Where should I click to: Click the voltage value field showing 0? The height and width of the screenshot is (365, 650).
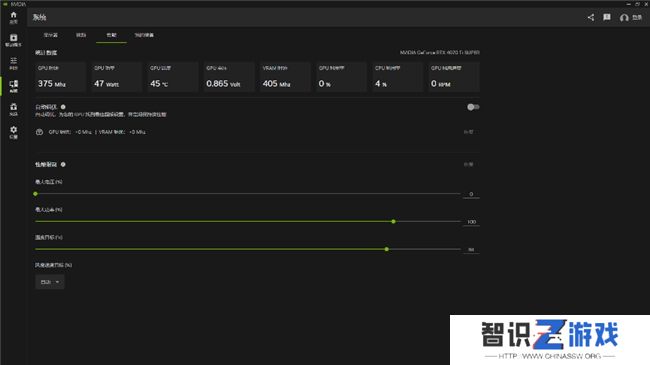click(x=471, y=194)
